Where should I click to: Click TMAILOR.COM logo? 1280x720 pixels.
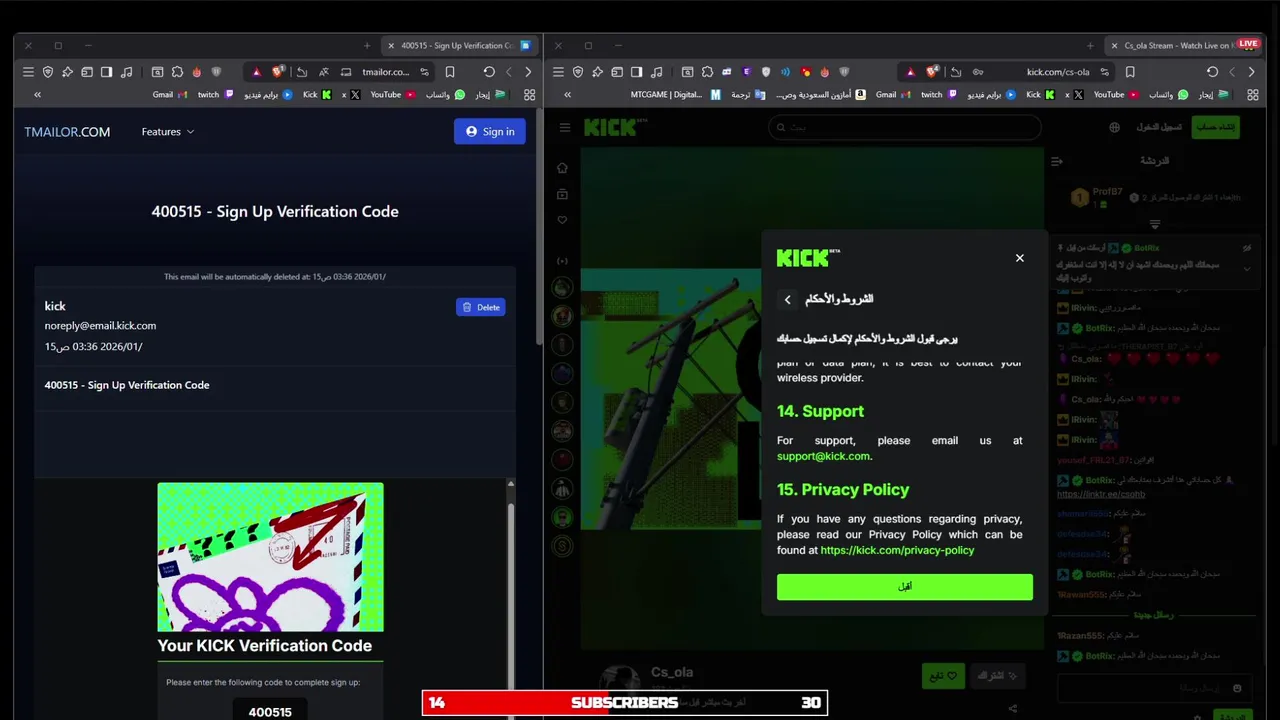67,132
